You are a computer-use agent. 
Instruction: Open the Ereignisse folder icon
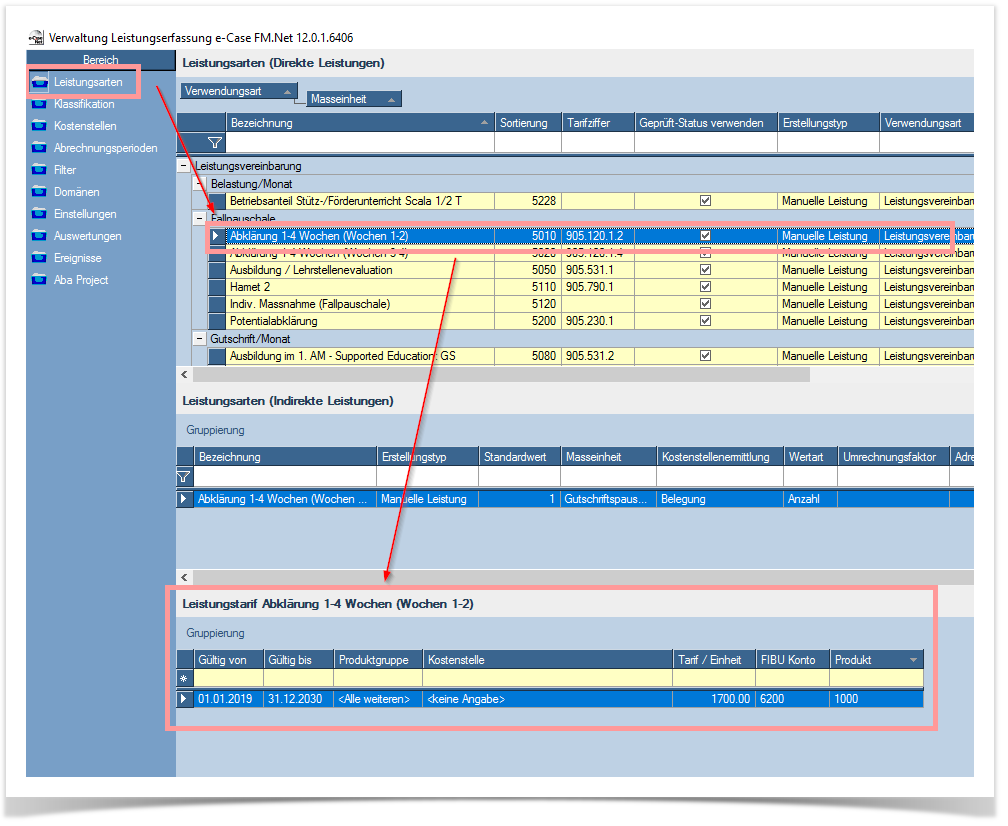click(39, 258)
